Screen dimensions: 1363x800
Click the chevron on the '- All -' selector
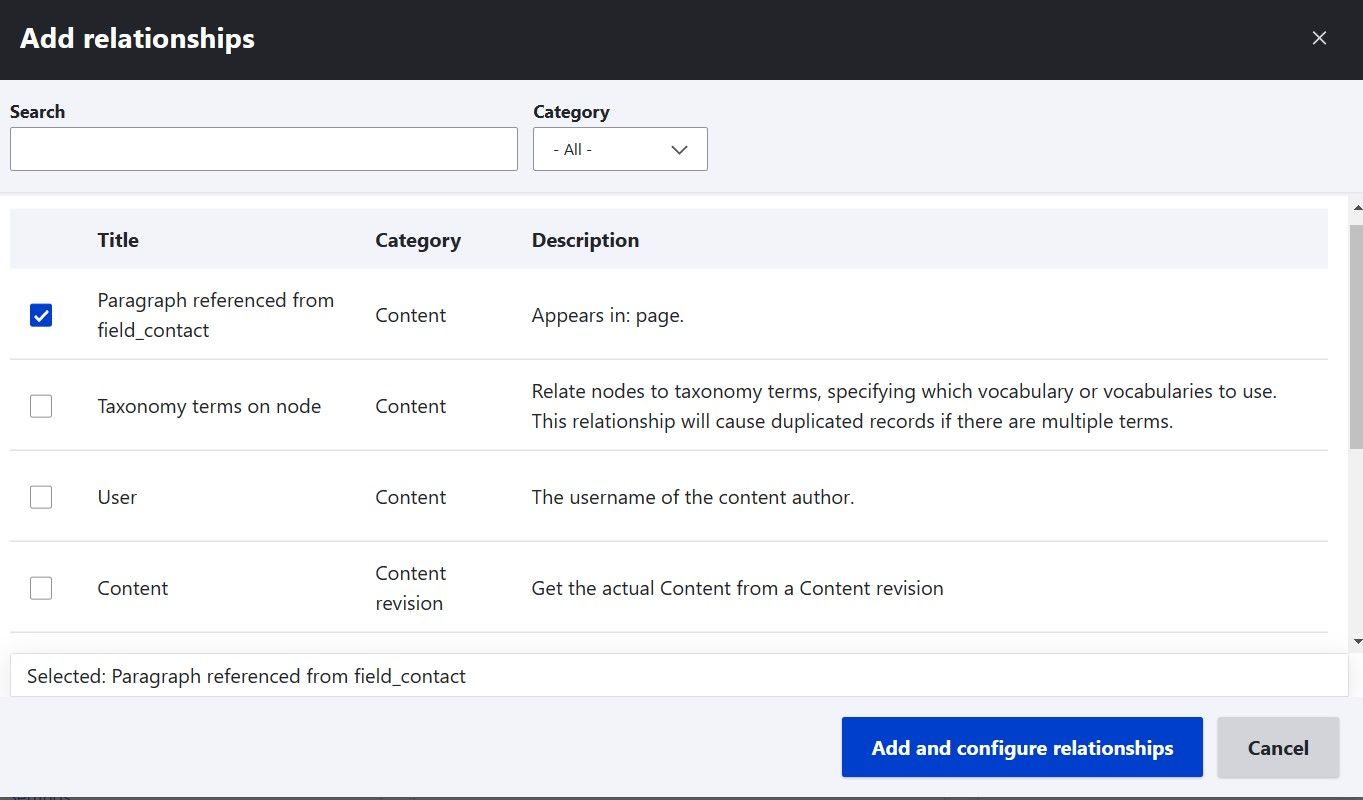point(679,148)
